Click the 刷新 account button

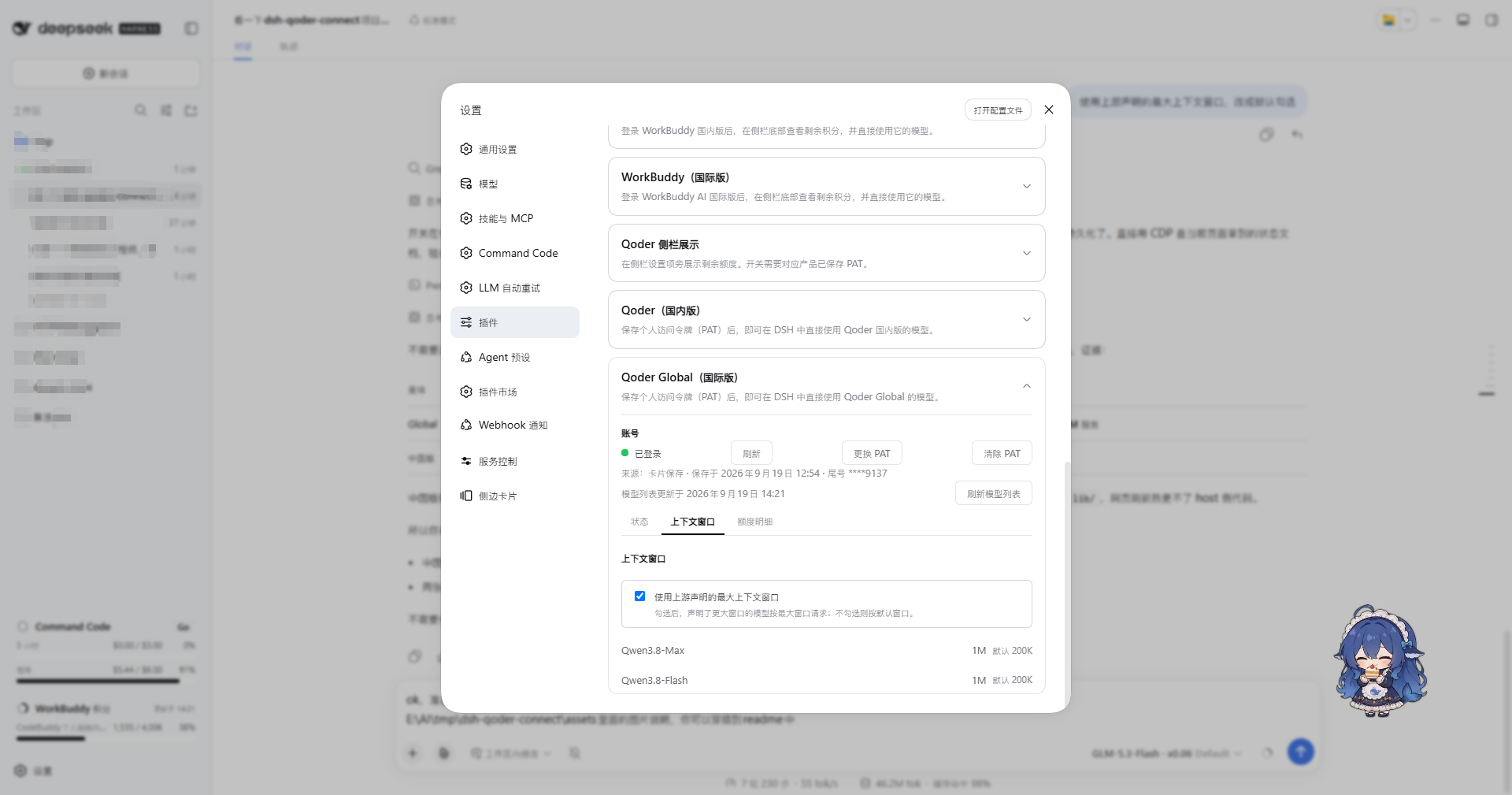coord(751,453)
